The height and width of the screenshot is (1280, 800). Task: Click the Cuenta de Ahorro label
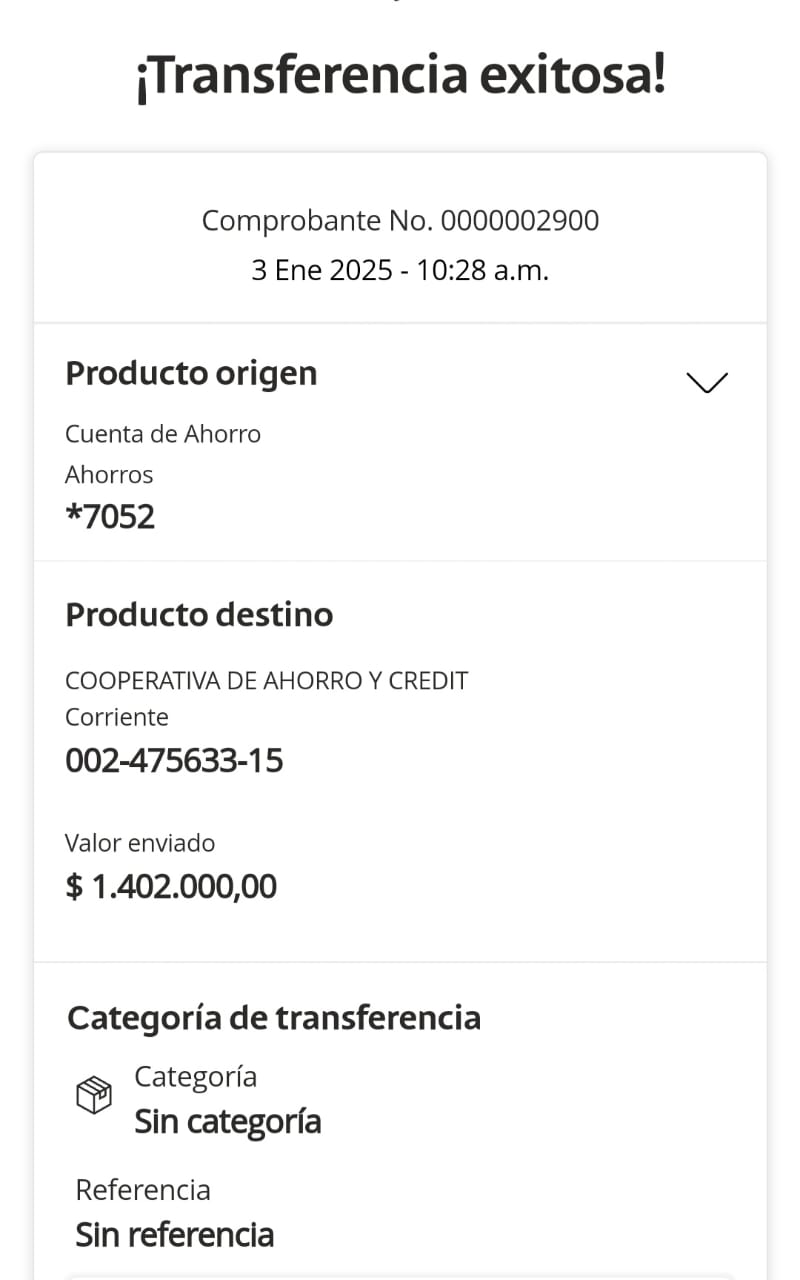pos(163,434)
